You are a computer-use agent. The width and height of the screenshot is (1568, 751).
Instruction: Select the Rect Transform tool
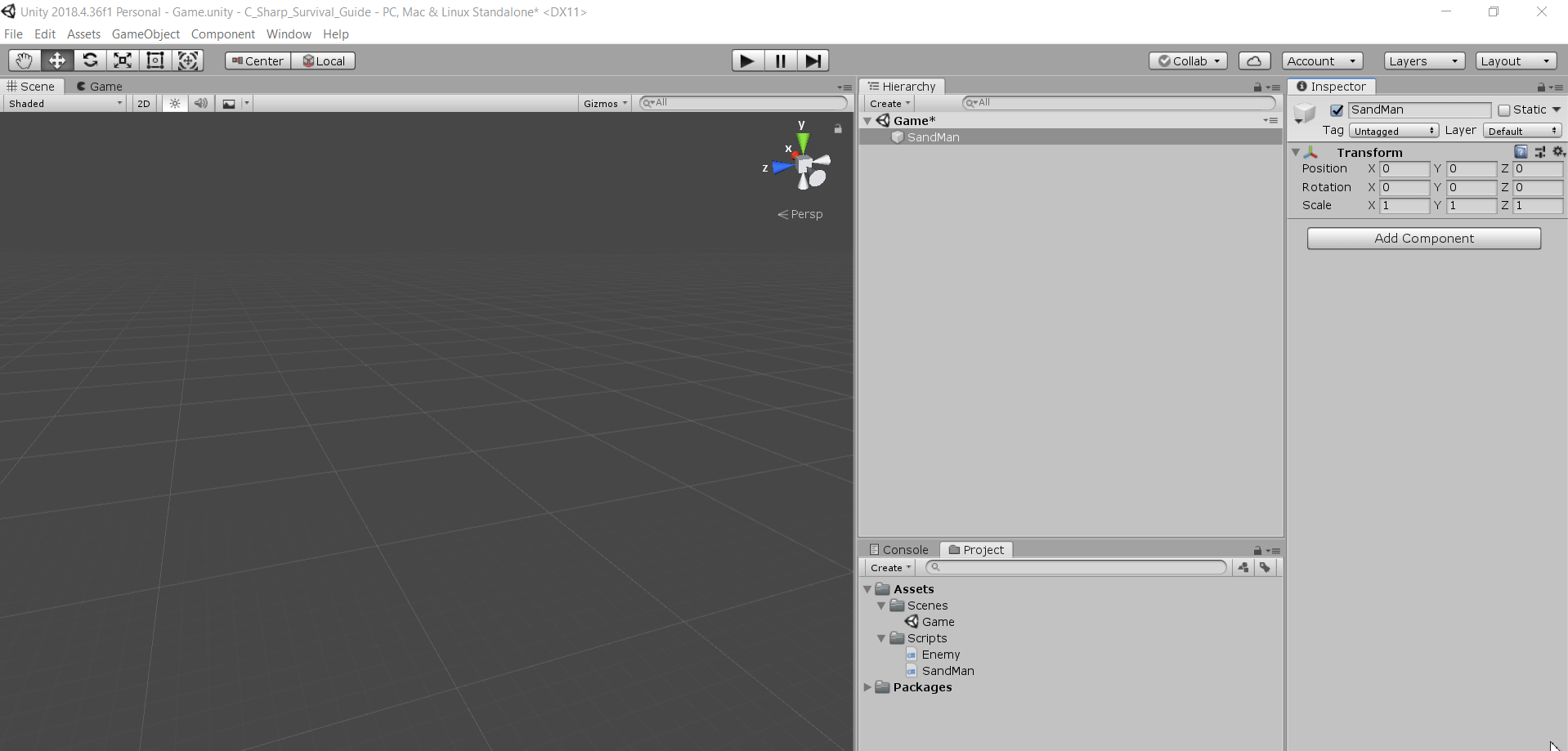coord(155,60)
